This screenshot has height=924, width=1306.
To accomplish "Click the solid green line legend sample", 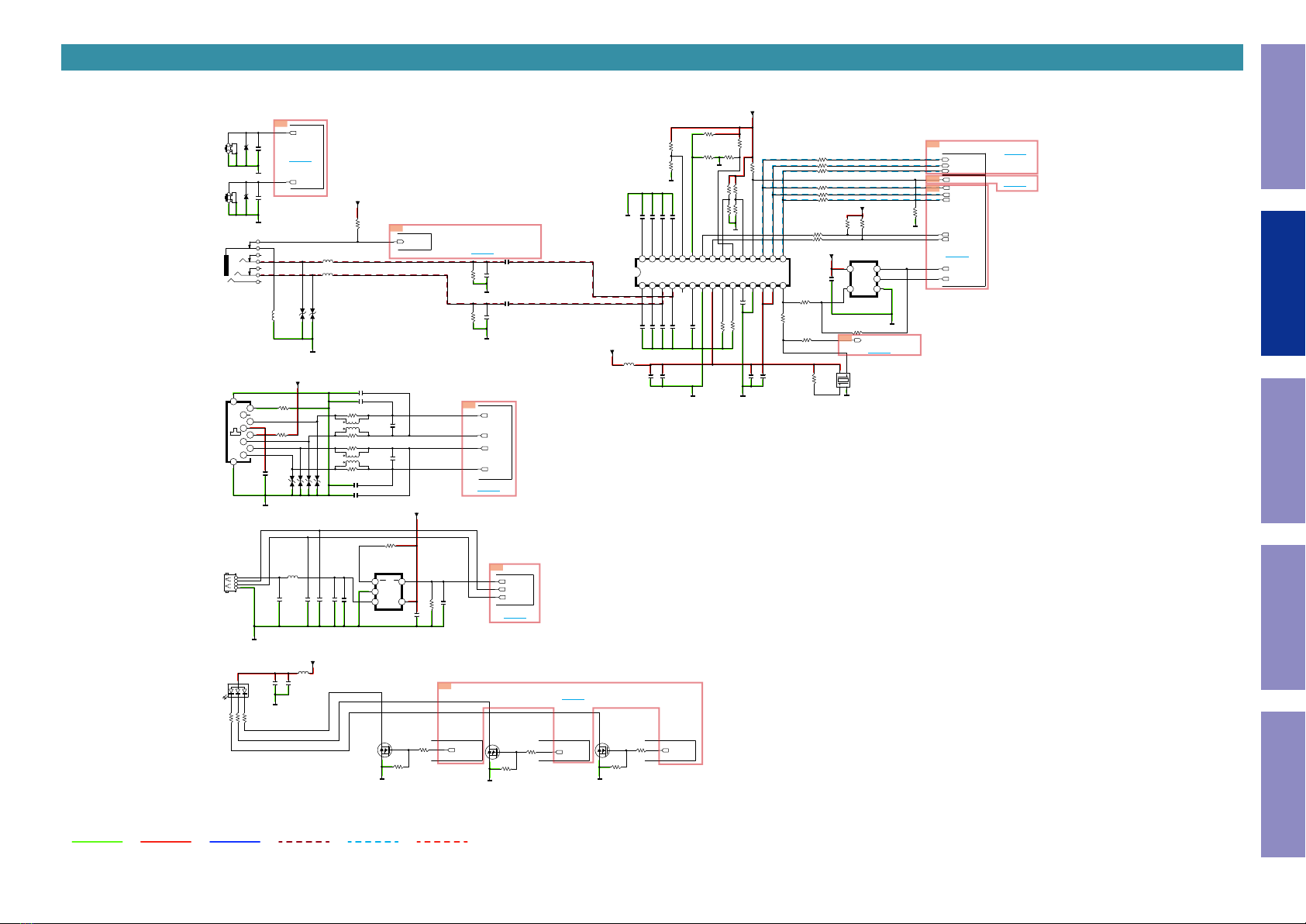I will pos(97,841).
